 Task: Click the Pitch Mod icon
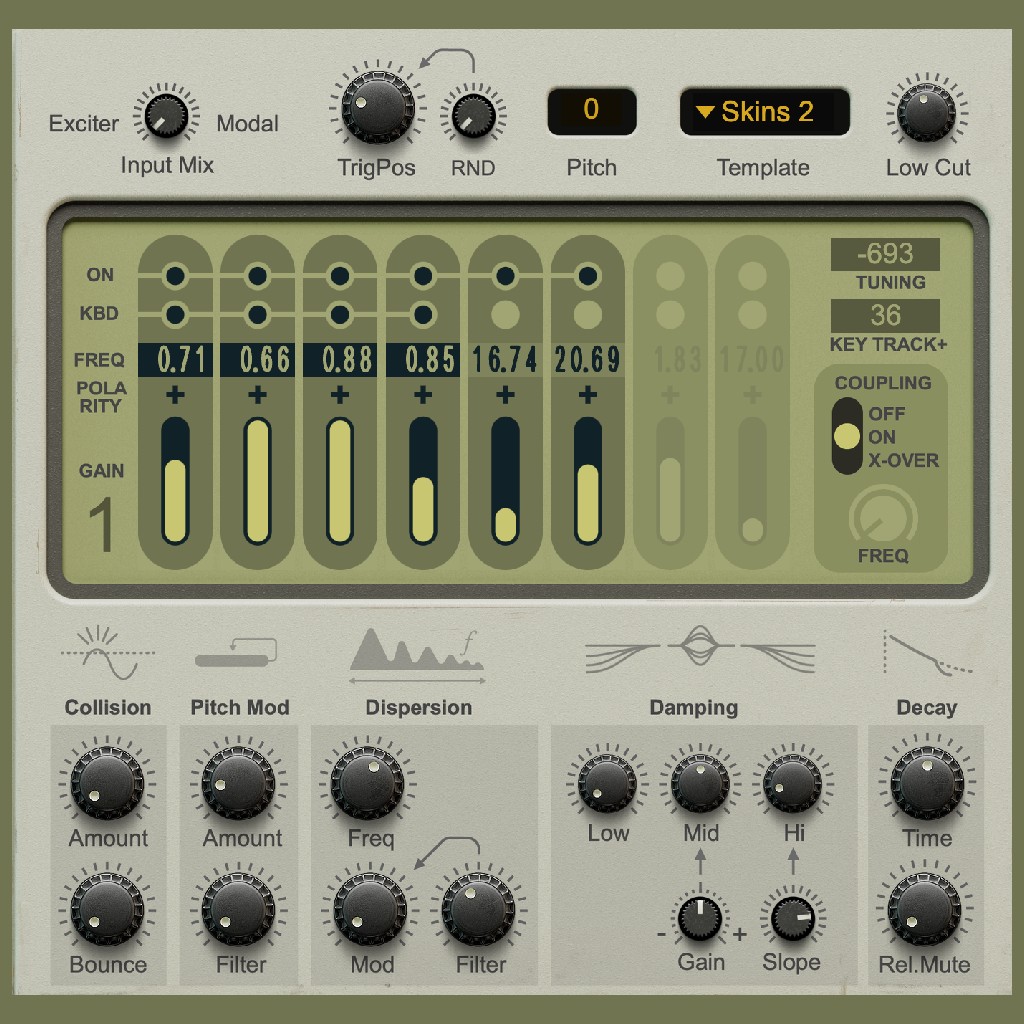point(236,653)
